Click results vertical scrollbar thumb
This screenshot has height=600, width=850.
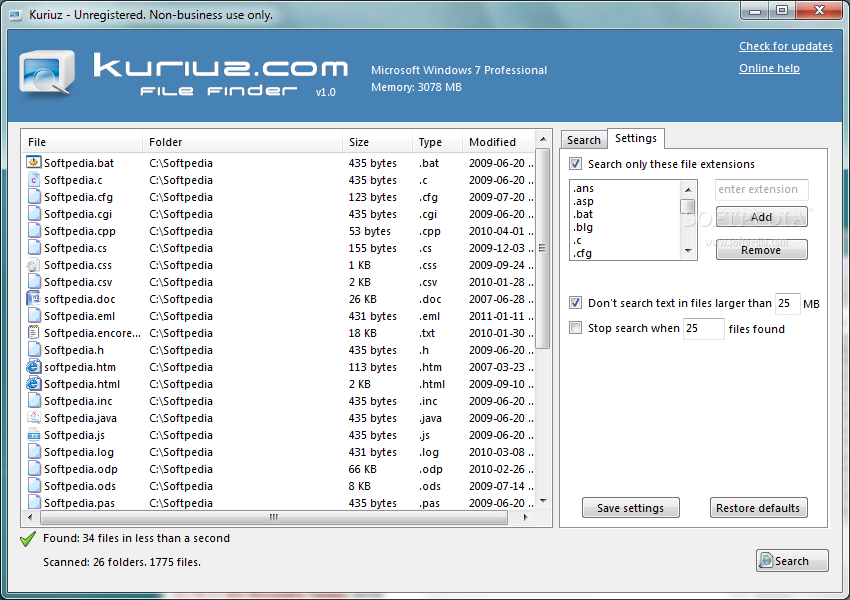543,249
